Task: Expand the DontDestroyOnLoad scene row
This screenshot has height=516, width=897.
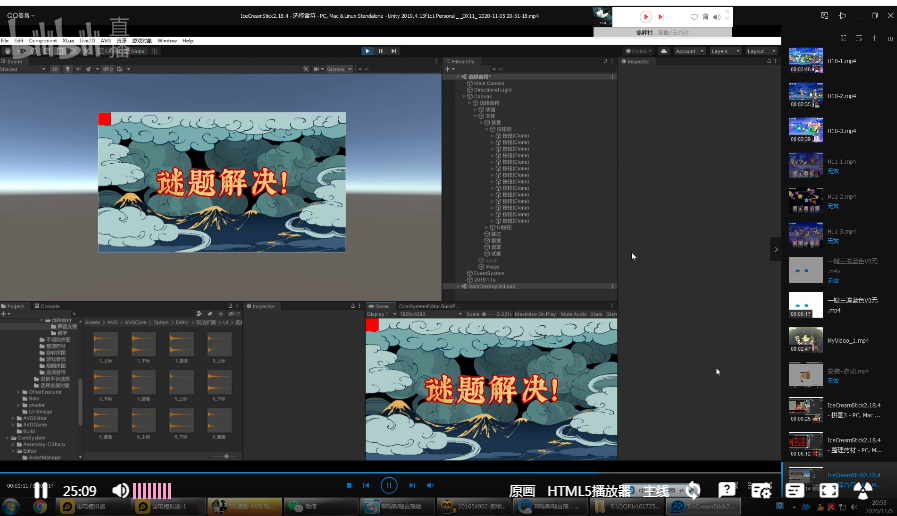Action: pyautogui.click(x=458, y=286)
